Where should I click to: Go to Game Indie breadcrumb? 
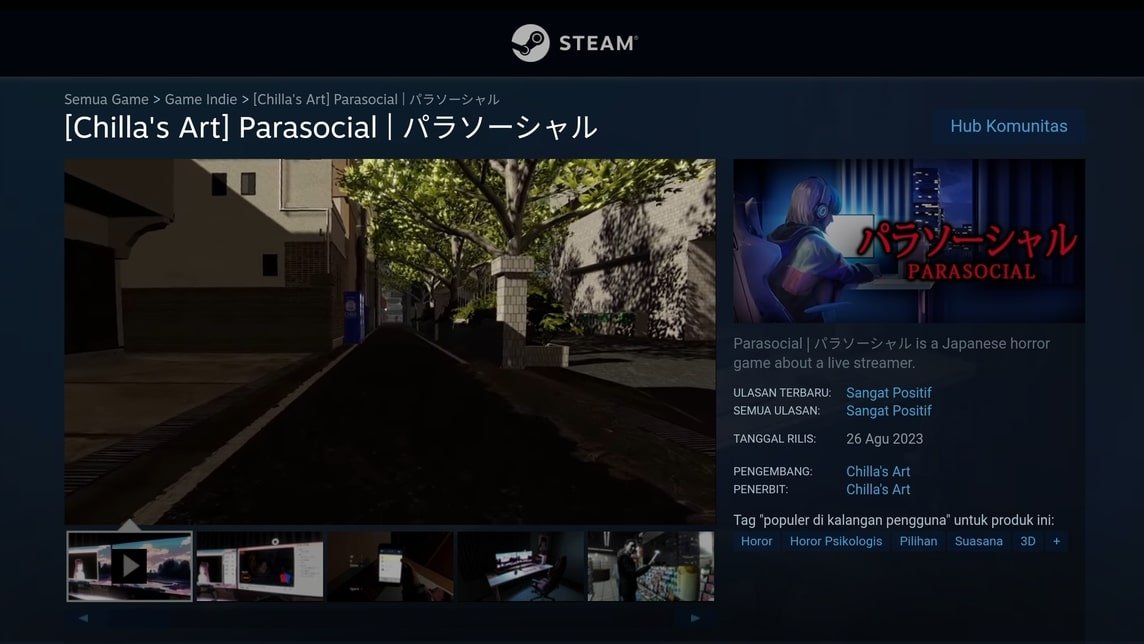click(201, 99)
